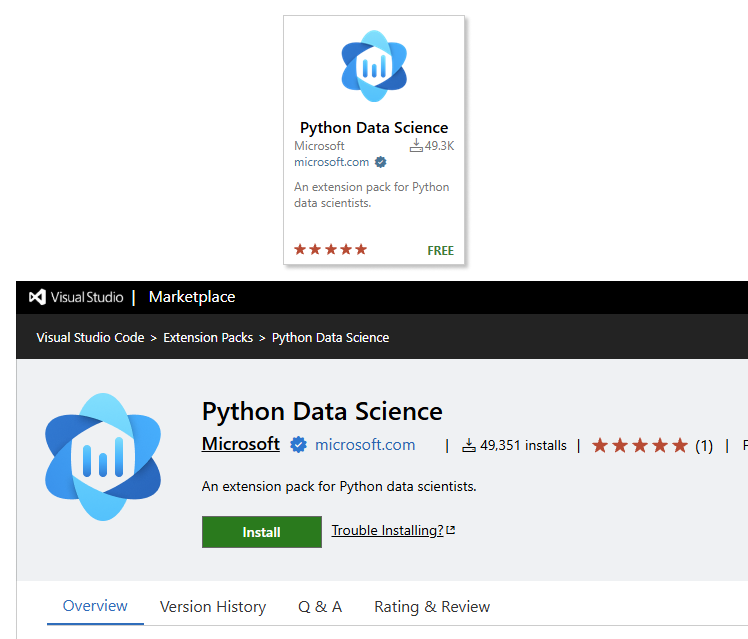748x639 pixels.
Task: Click the Python Data Science card logo
Action: tap(374, 66)
